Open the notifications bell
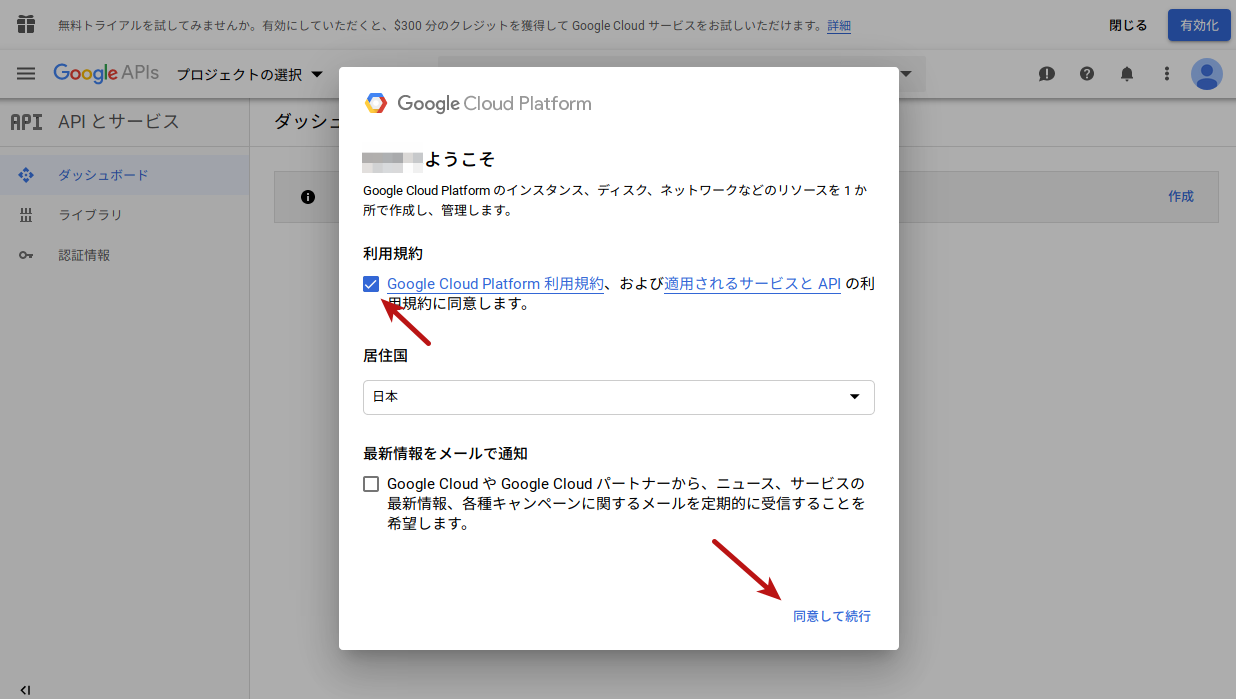1236x699 pixels. point(1126,74)
